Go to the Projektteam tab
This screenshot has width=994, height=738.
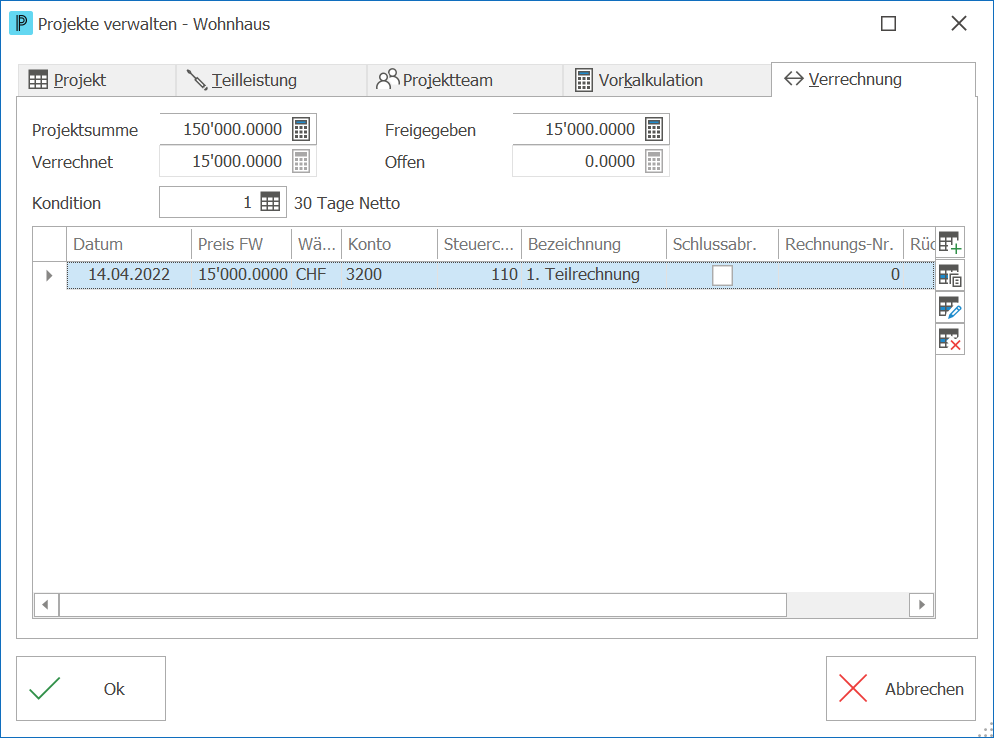[x=465, y=81]
